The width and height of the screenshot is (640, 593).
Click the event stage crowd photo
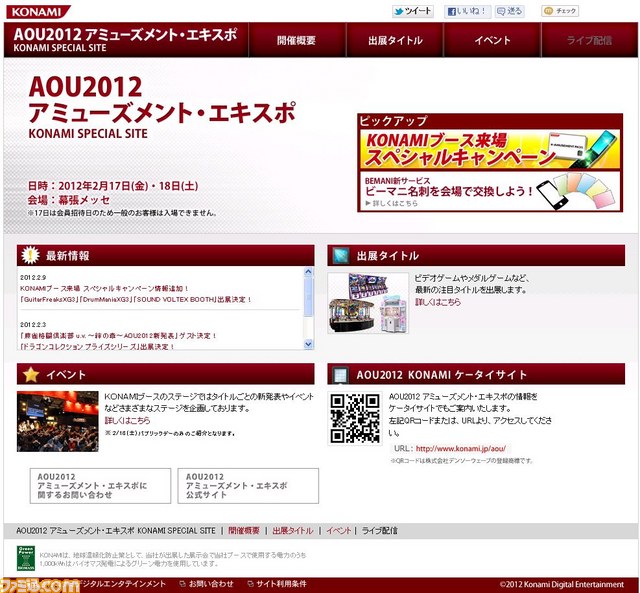58,421
